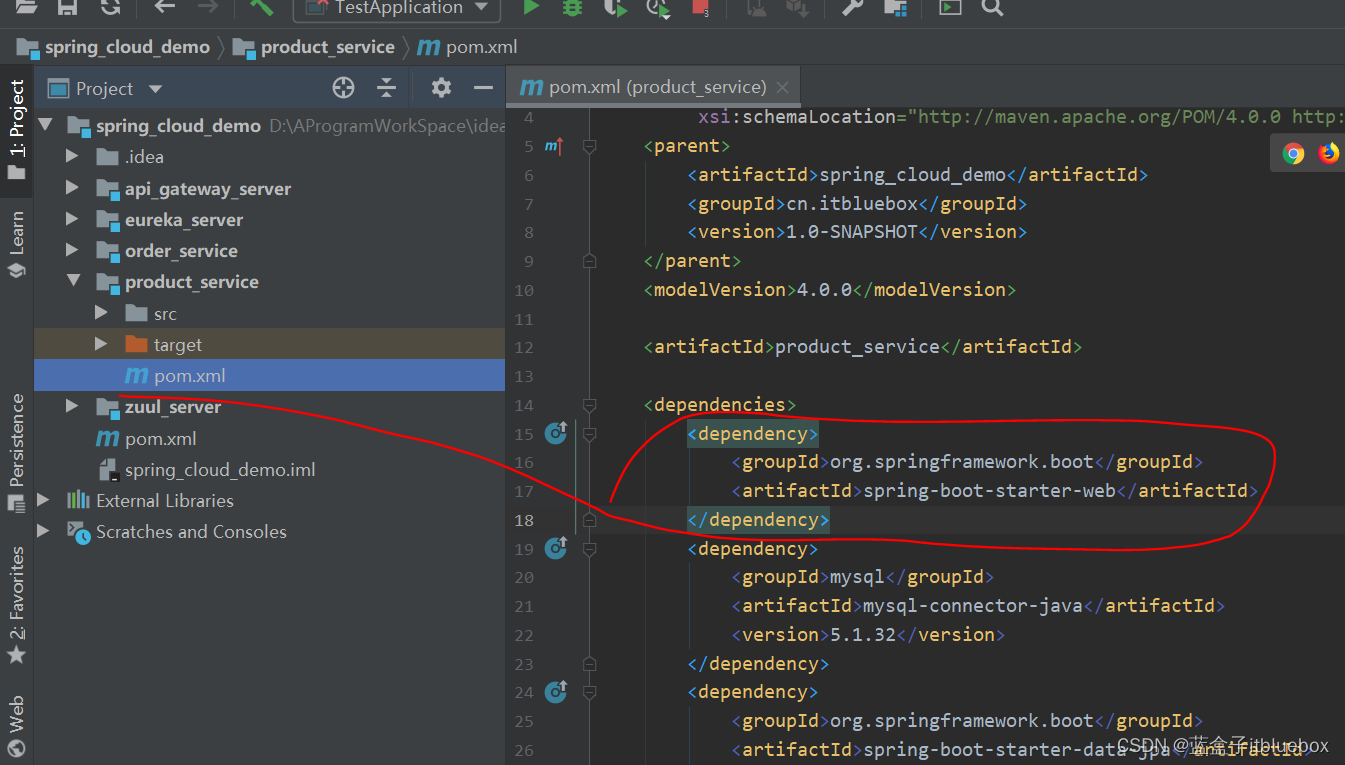Click the red Stop icon
The width and height of the screenshot is (1345, 765).
point(701,8)
